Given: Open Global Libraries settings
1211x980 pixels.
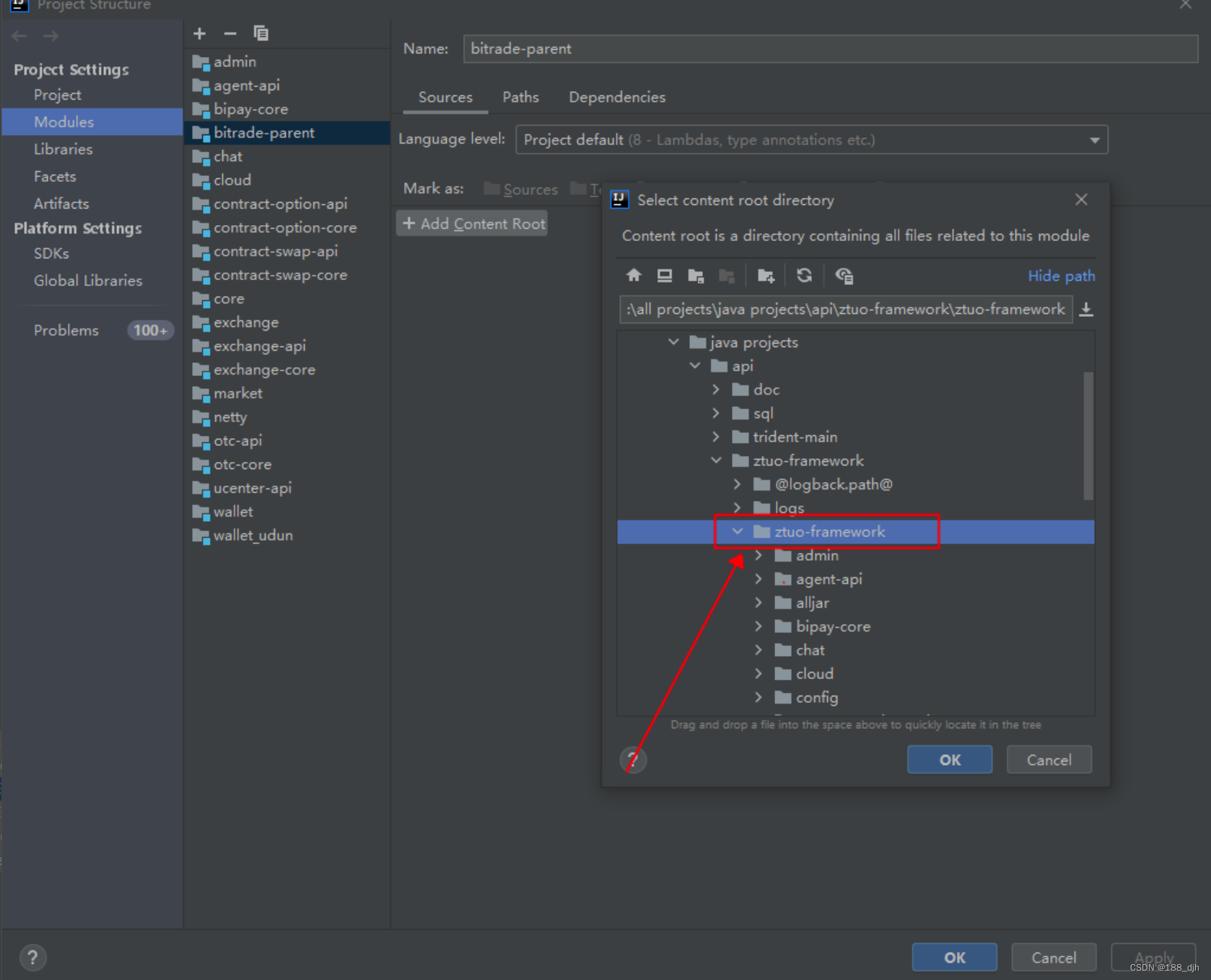Looking at the screenshot, I should click(88, 281).
